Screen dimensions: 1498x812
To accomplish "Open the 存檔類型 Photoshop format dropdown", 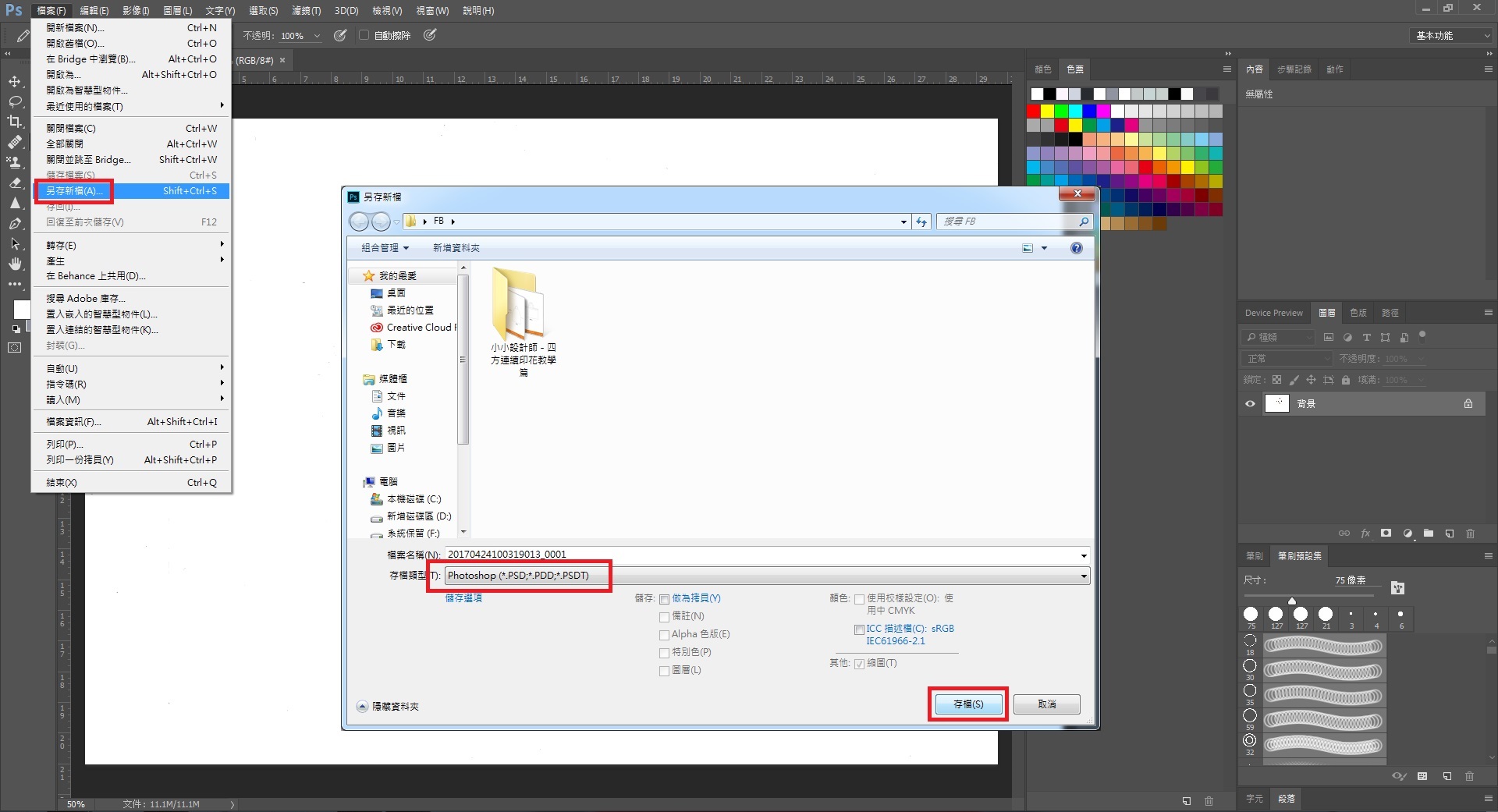I will click(x=1083, y=576).
